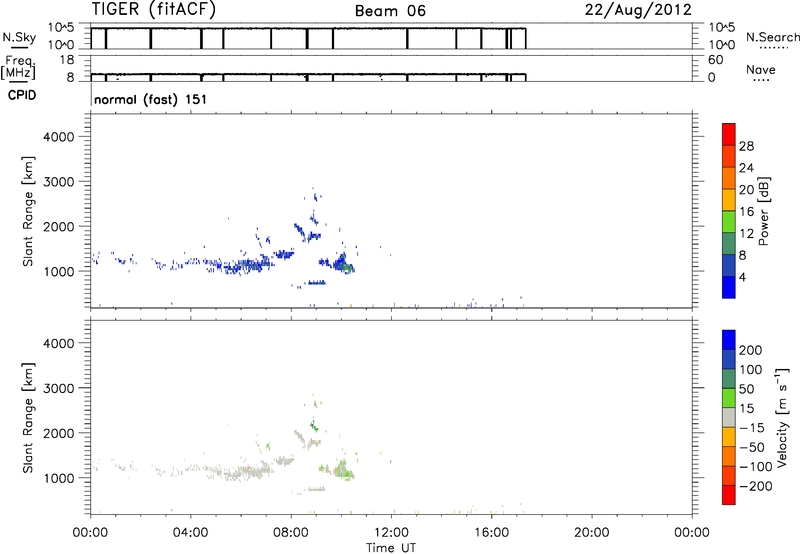Click the "CPID" label

(x=22, y=95)
